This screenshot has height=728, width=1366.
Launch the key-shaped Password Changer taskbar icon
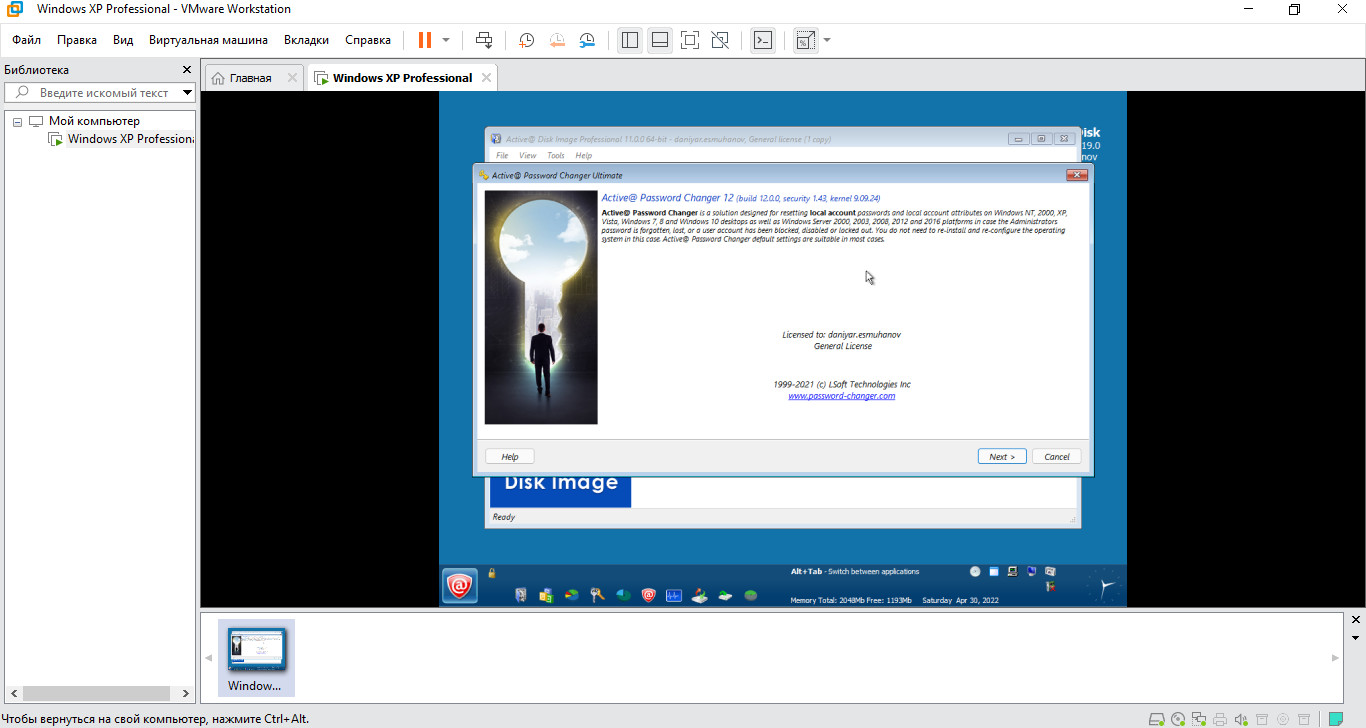click(597, 596)
